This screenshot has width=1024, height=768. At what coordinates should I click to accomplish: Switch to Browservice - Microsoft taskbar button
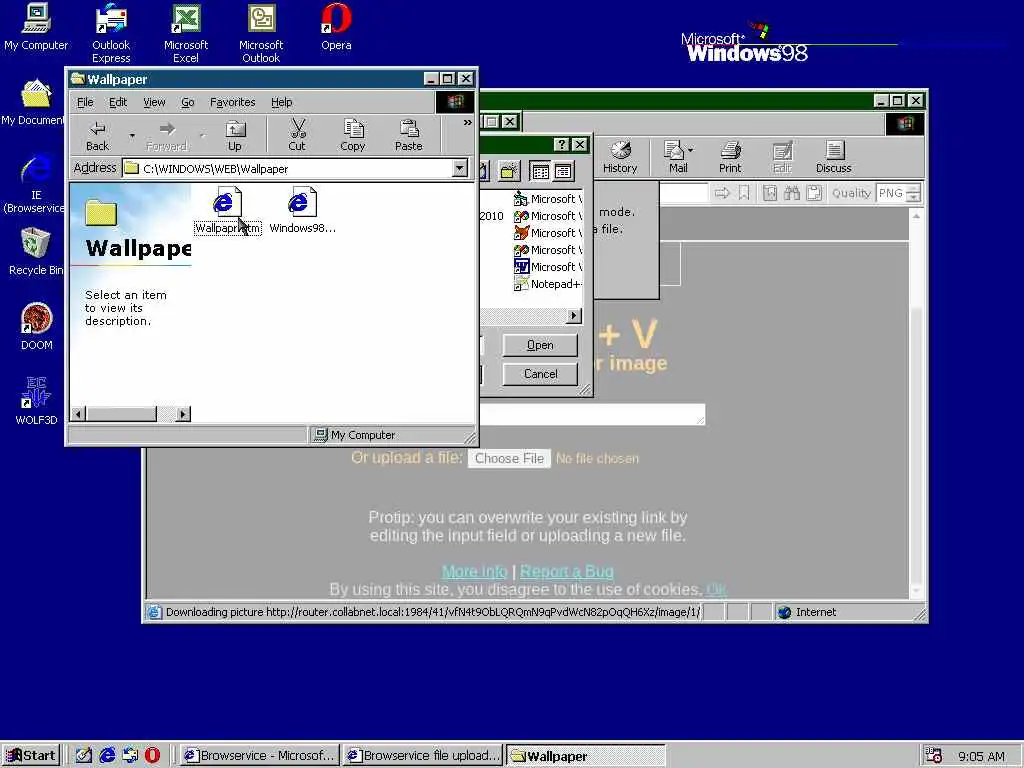[259, 756]
